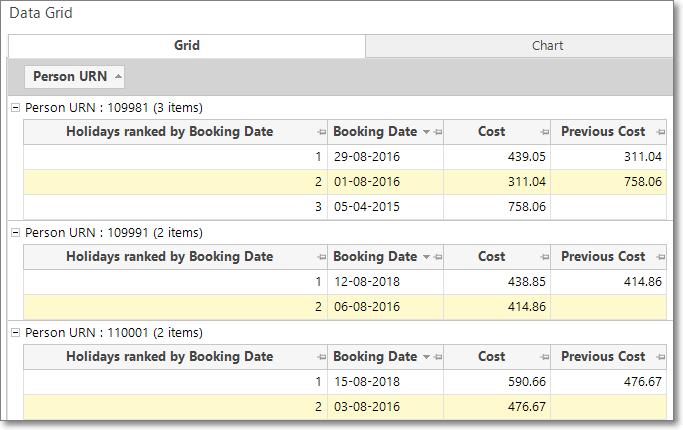The height and width of the screenshot is (430, 683).
Task: Pin Previous Cost column in group 110001
Action: tap(660, 357)
